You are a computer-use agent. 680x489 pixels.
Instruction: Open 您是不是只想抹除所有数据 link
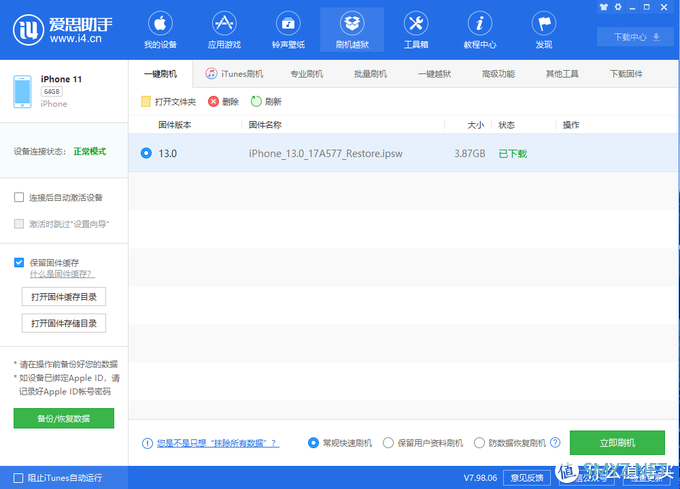click(218, 443)
